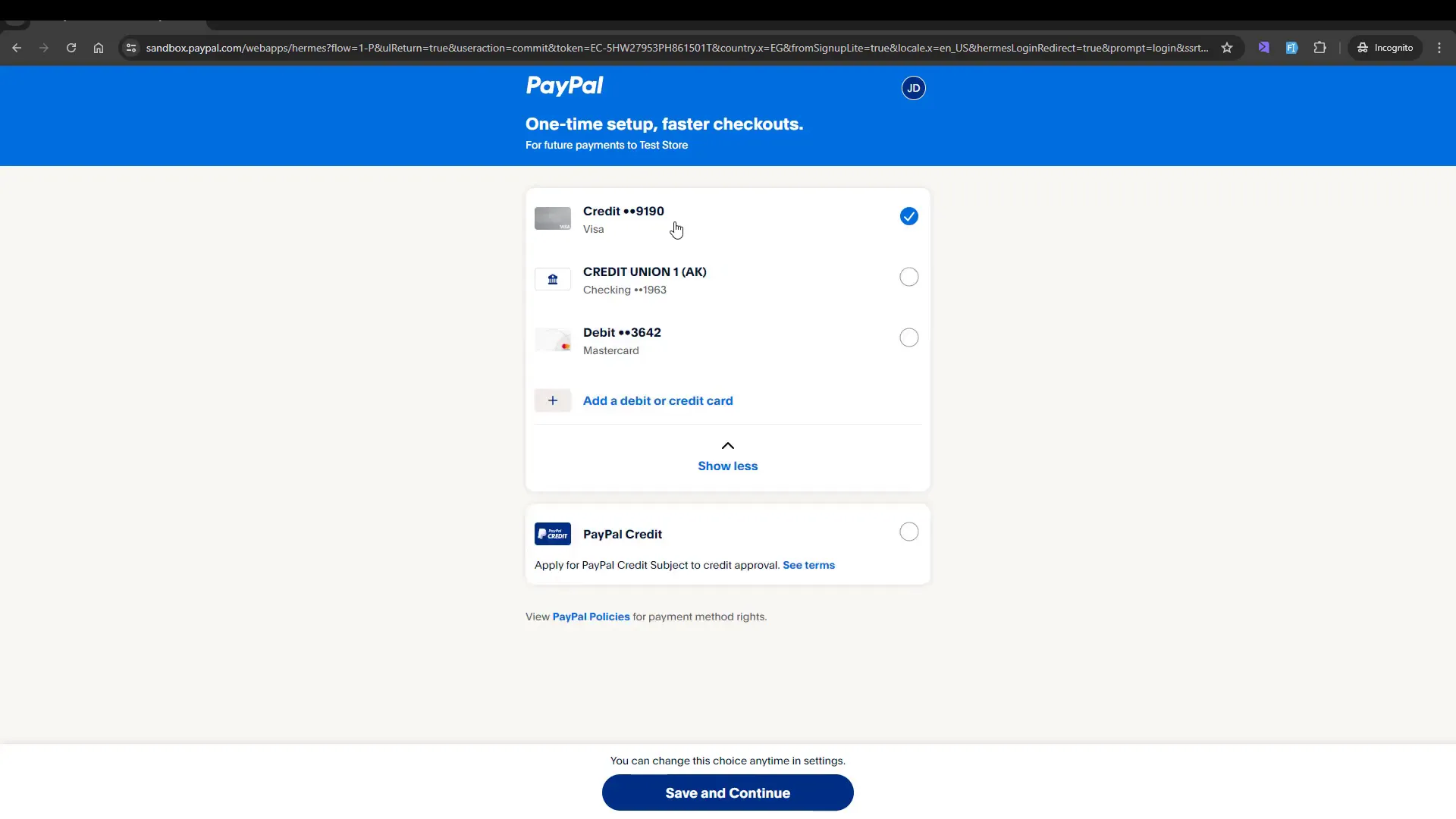View site information icon in address bar
1456x819 pixels.
point(131,48)
